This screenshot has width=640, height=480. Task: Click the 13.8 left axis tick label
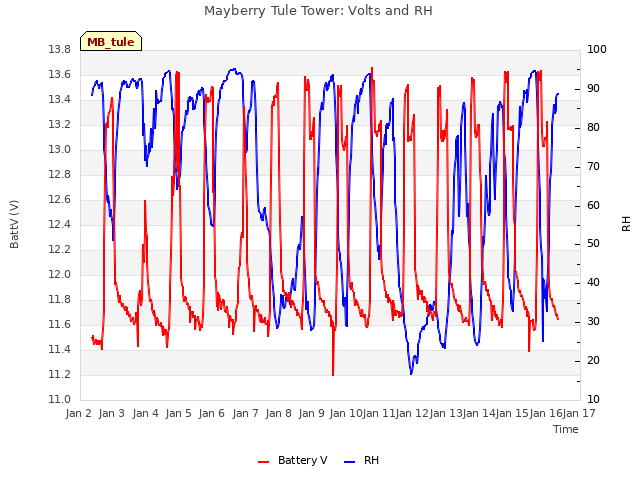pos(60,50)
